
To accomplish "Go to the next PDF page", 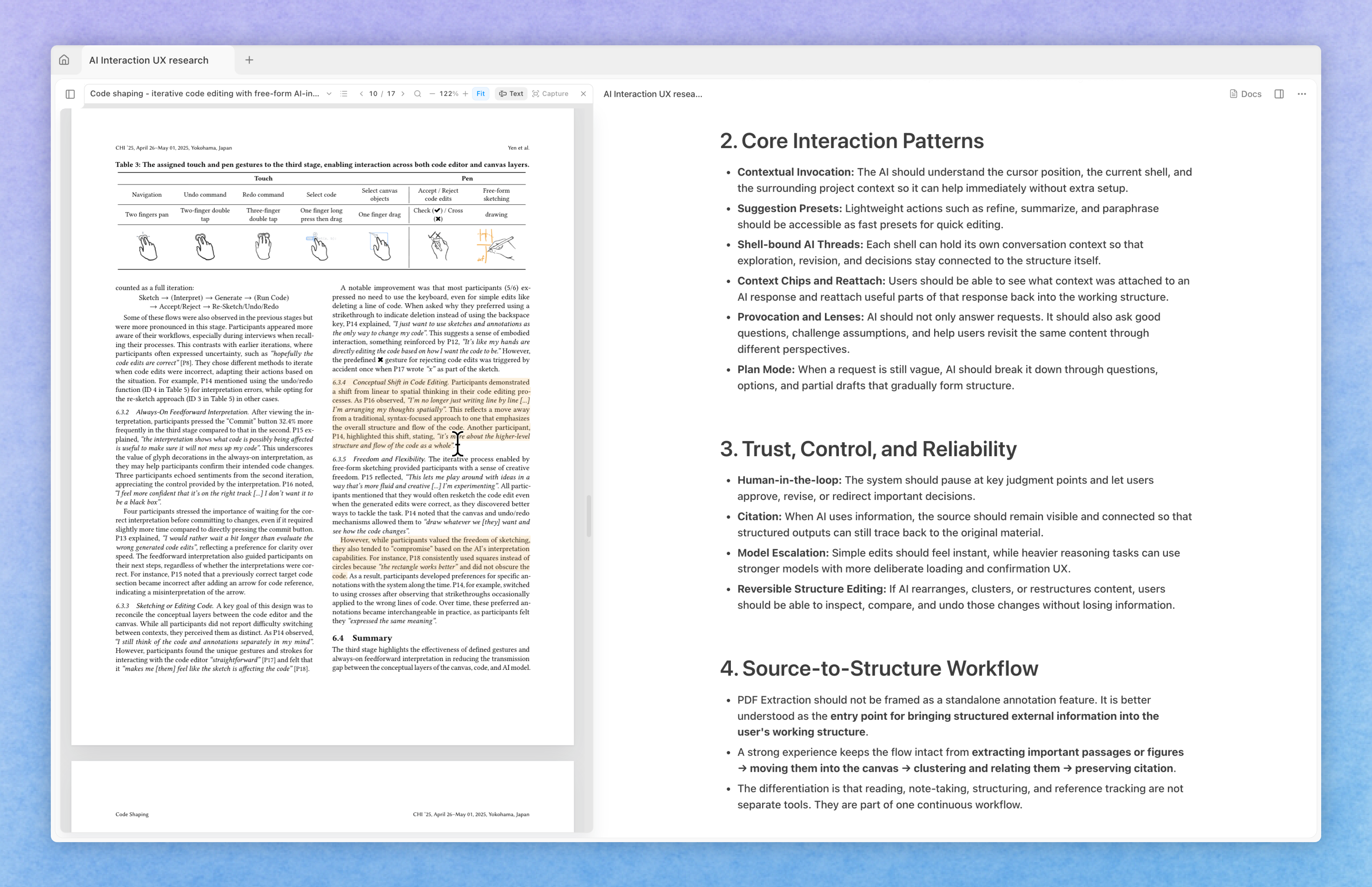I will point(403,93).
